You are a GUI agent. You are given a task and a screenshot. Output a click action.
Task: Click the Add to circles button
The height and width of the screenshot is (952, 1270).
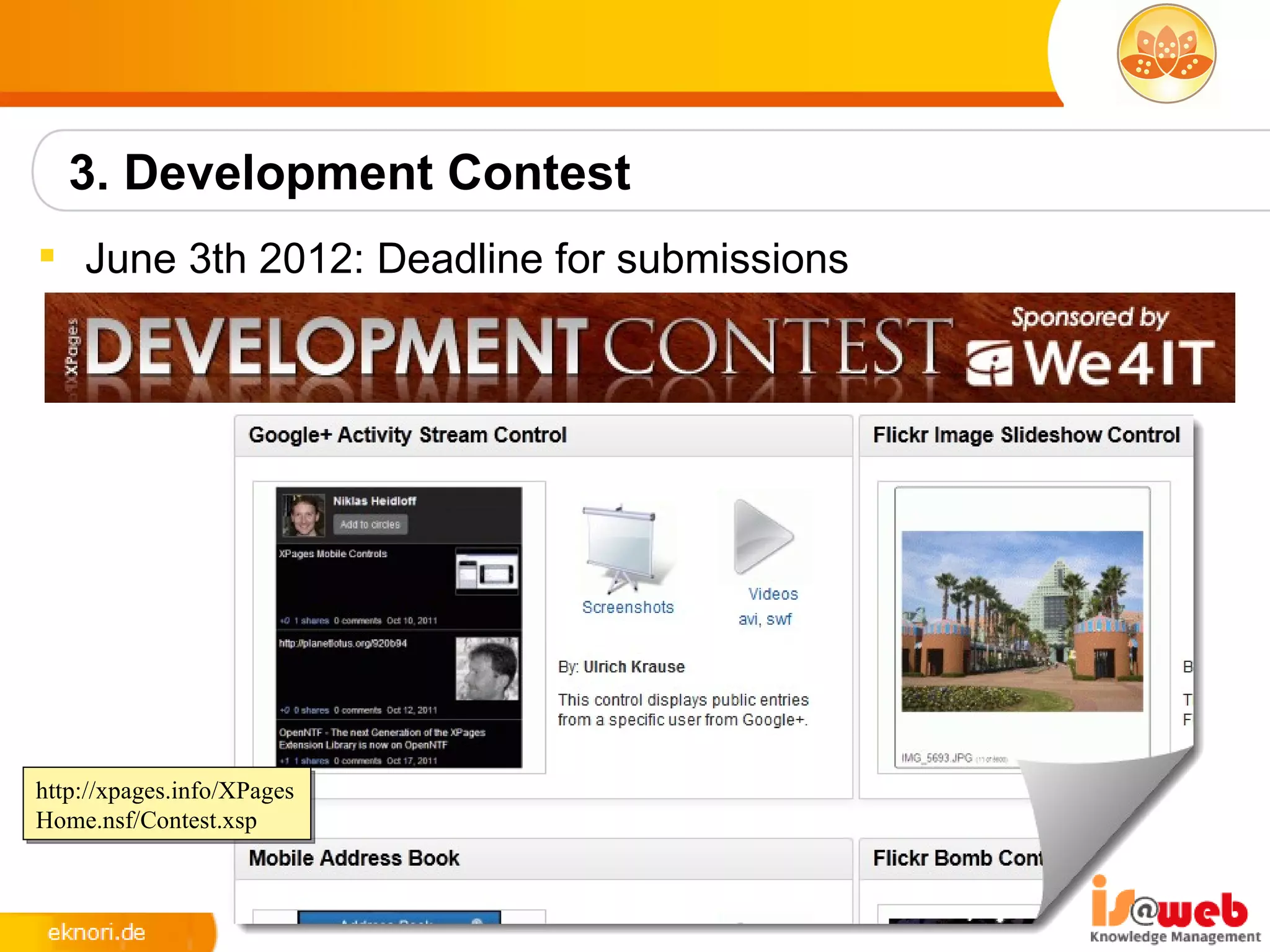(x=370, y=524)
